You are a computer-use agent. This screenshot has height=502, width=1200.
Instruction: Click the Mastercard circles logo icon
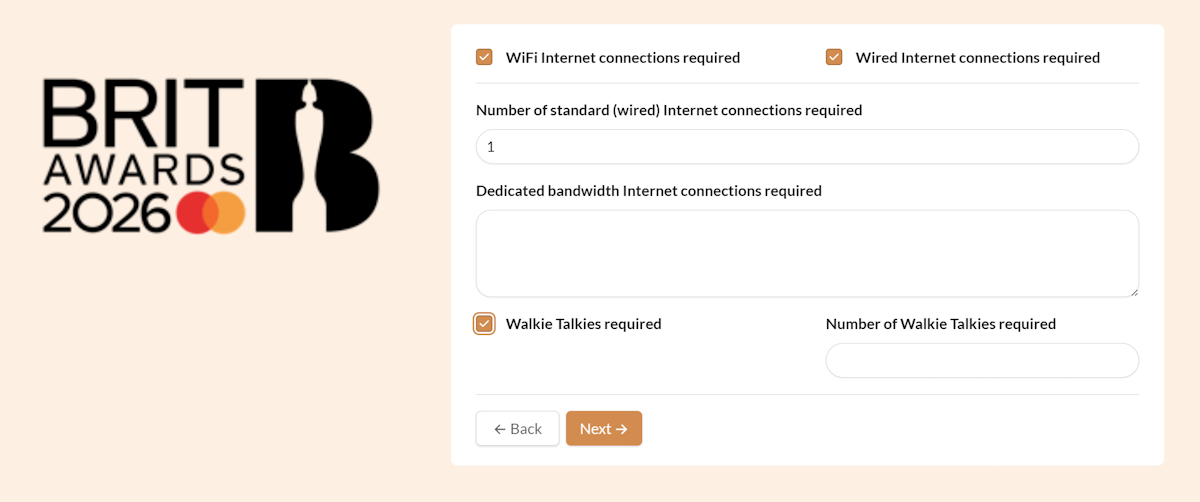211,212
